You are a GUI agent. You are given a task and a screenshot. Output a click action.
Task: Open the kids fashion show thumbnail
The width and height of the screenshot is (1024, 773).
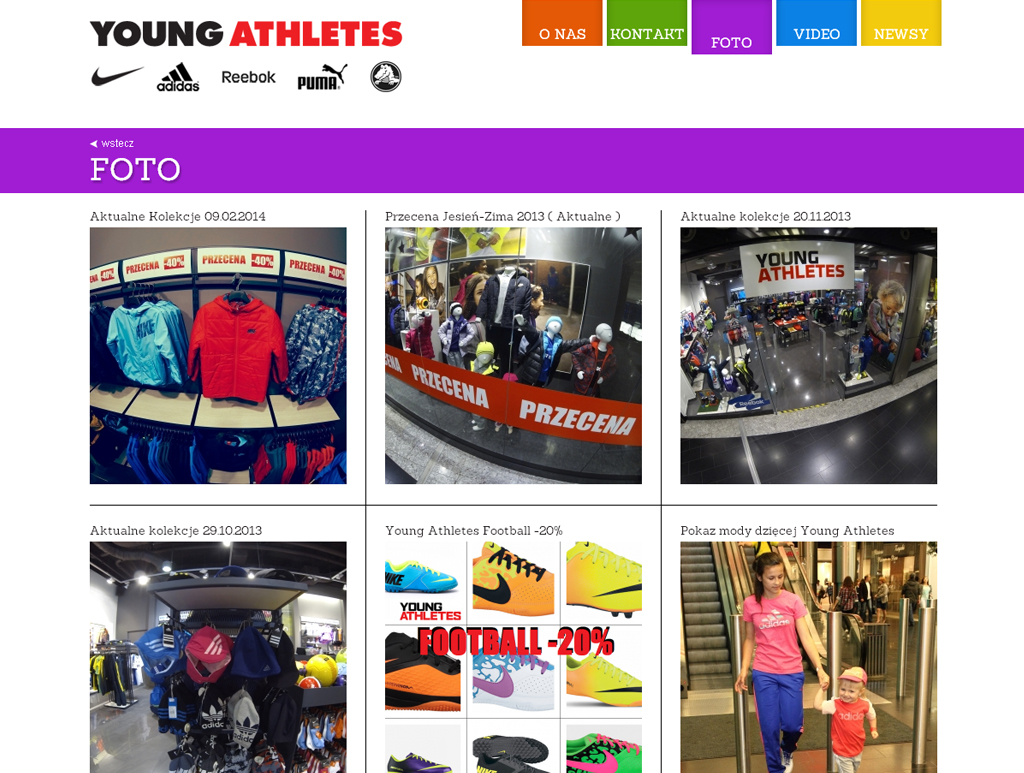tap(808, 657)
